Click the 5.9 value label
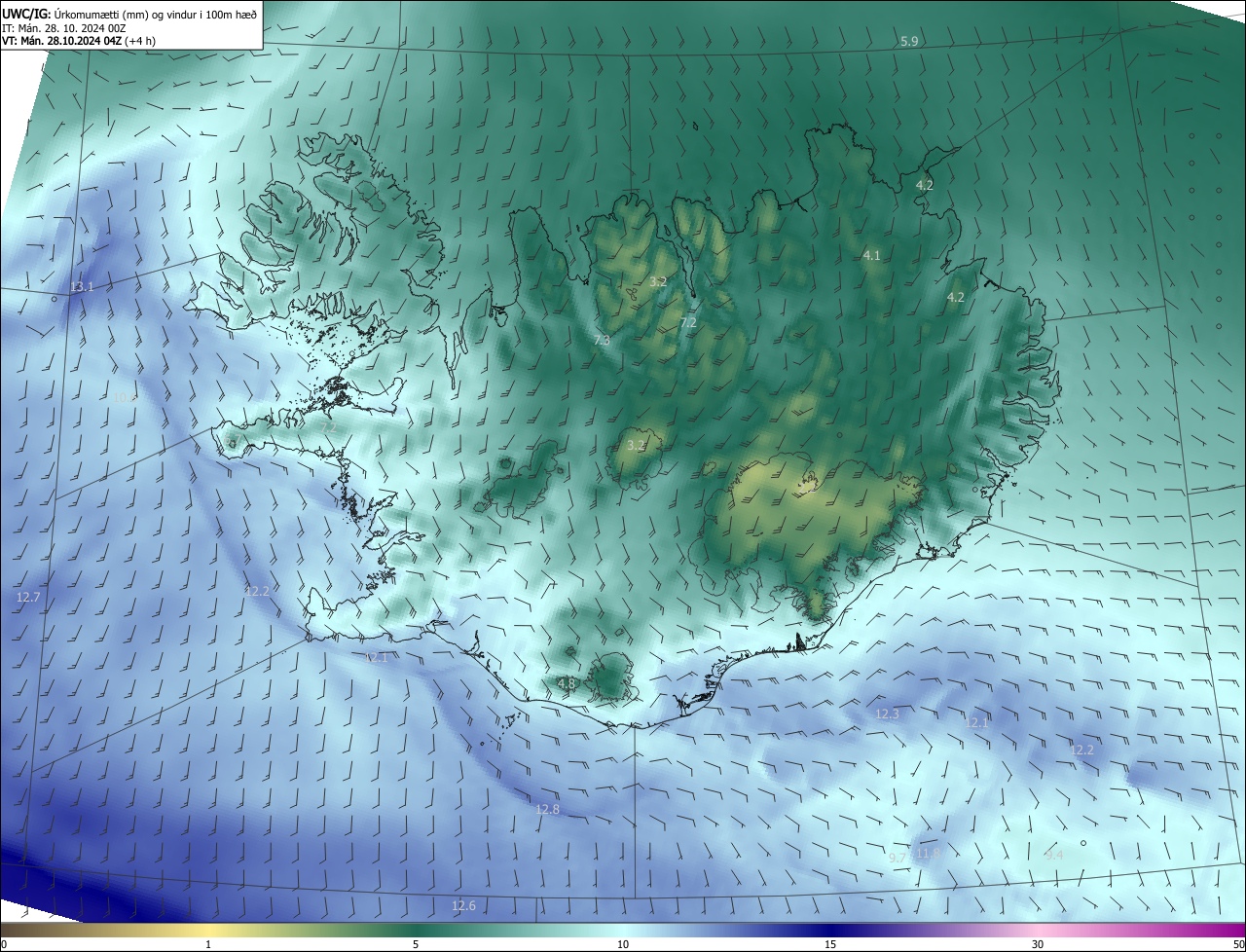Screen dimensions: 1246x952 (x=909, y=41)
